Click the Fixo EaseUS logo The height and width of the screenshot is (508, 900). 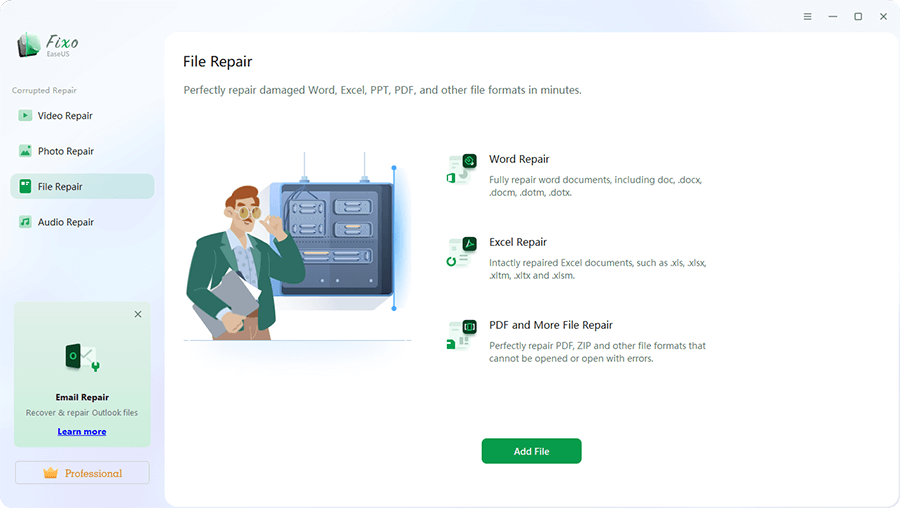[x=47, y=45]
